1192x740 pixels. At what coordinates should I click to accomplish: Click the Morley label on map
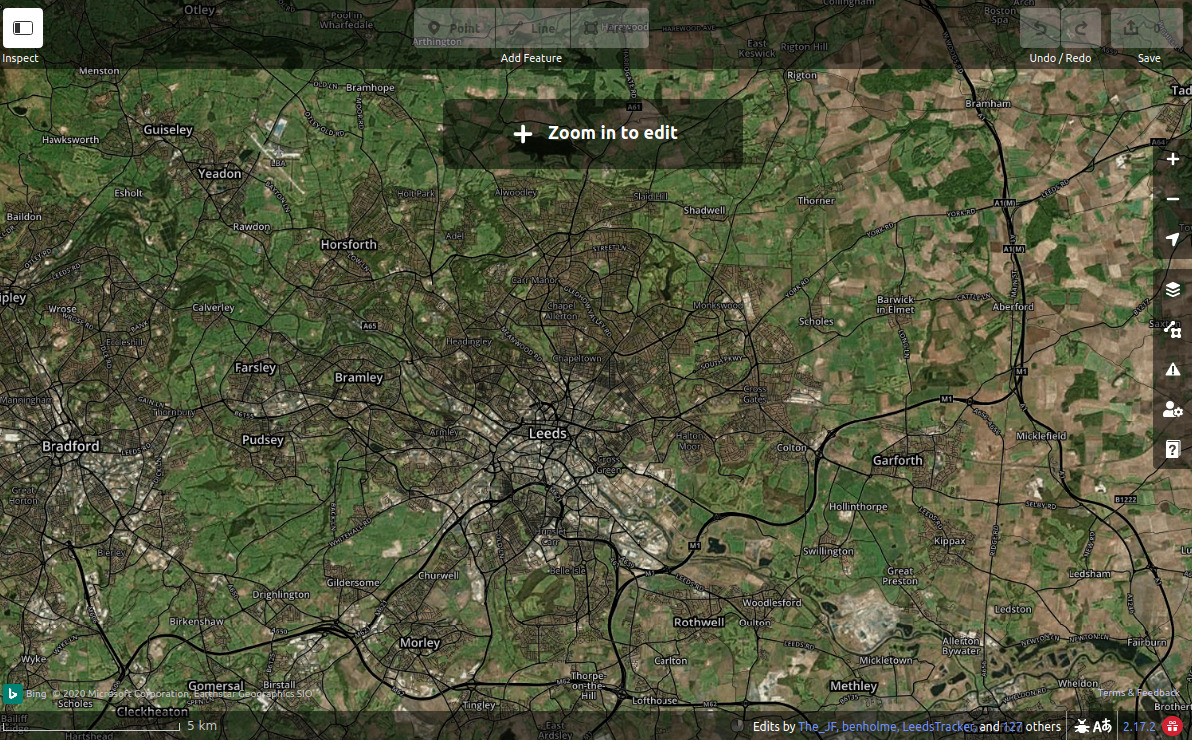point(420,643)
